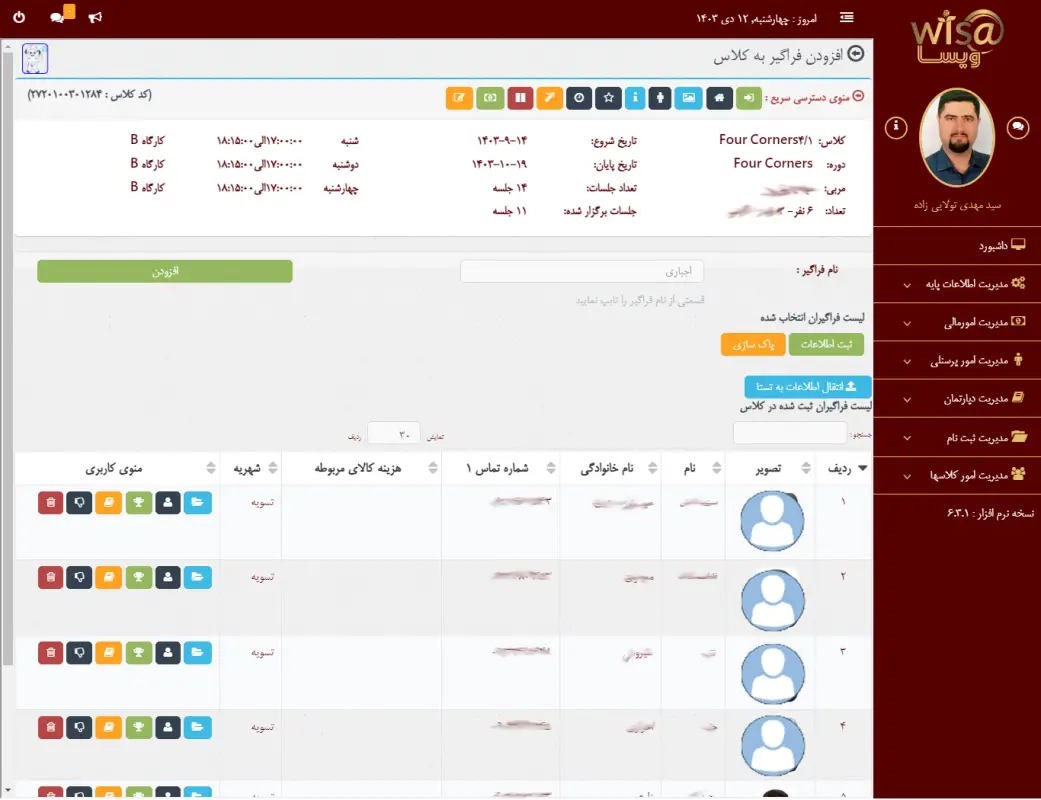Viewport: 1041px width, 800px height.
Task: Expand مدیریت اطلاعات پایه menu
Action: (957, 284)
